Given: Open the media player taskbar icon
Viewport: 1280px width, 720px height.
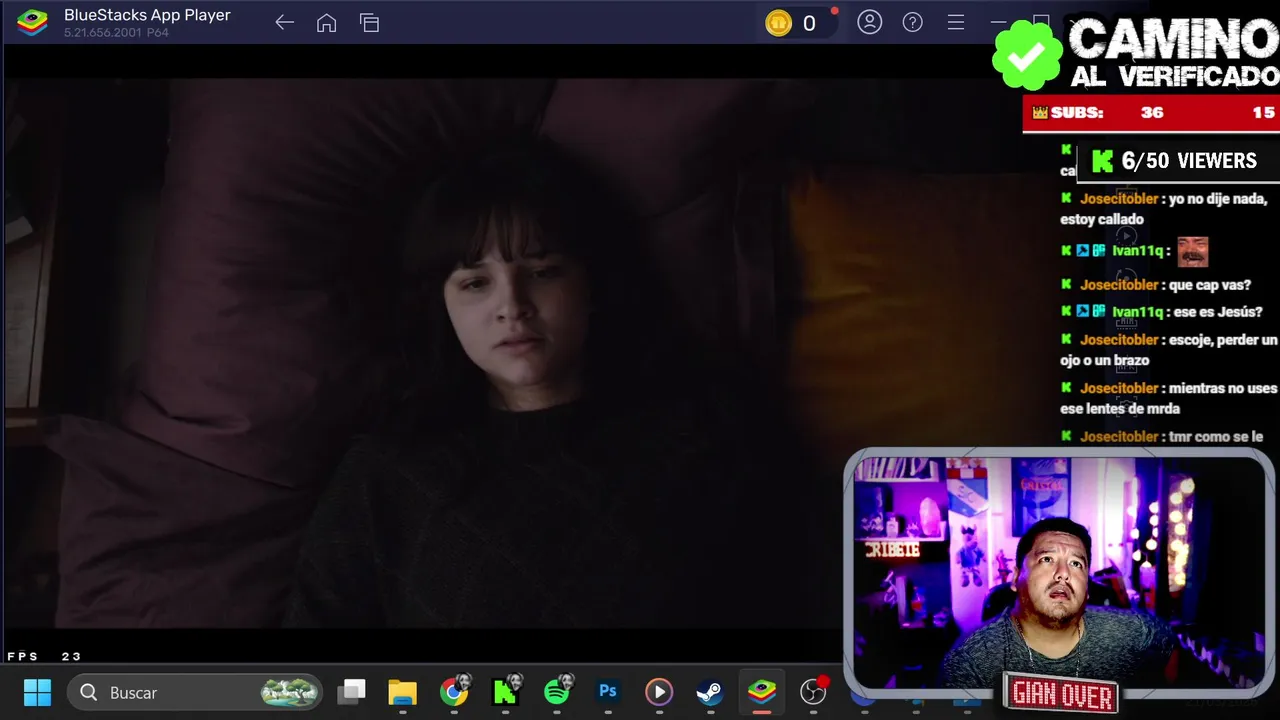Looking at the screenshot, I should (658, 692).
